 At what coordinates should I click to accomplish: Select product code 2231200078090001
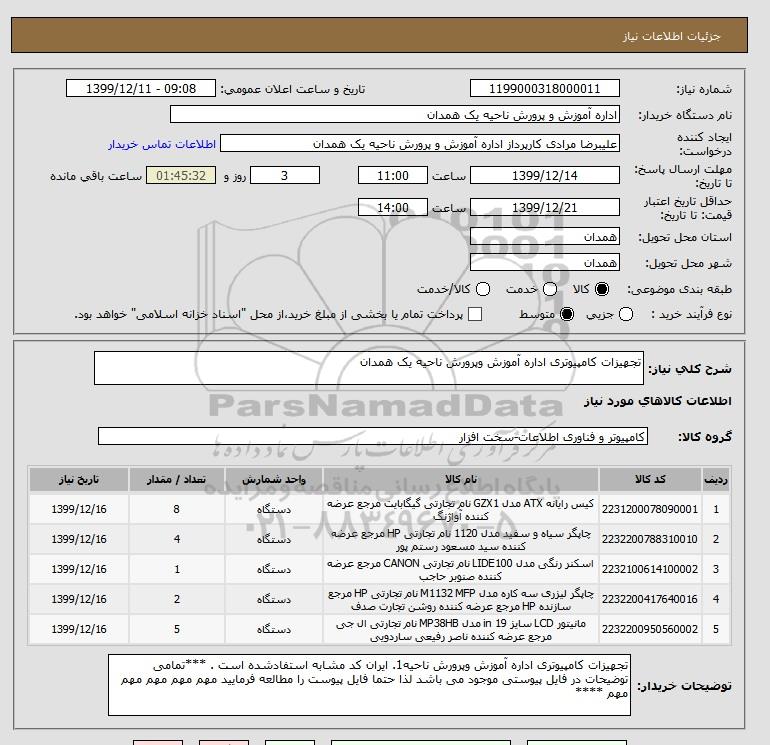point(650,509)
